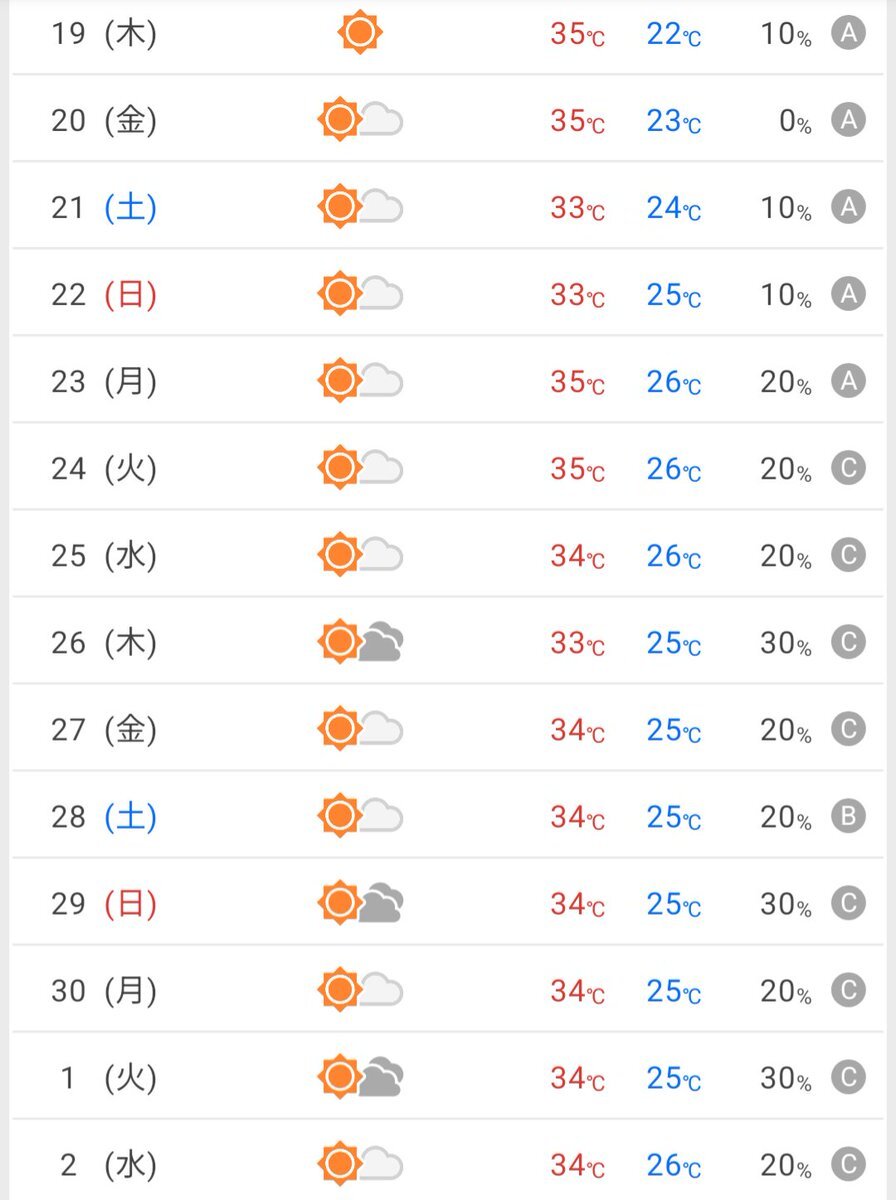Select the 28 (土) date label

104,817
